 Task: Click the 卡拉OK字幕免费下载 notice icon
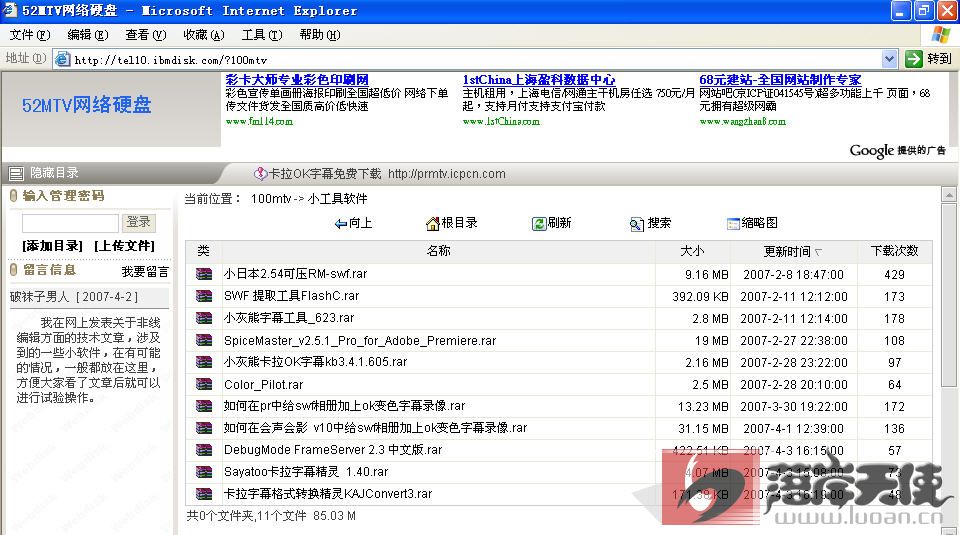pyautogui.click(x=260, y=174)
